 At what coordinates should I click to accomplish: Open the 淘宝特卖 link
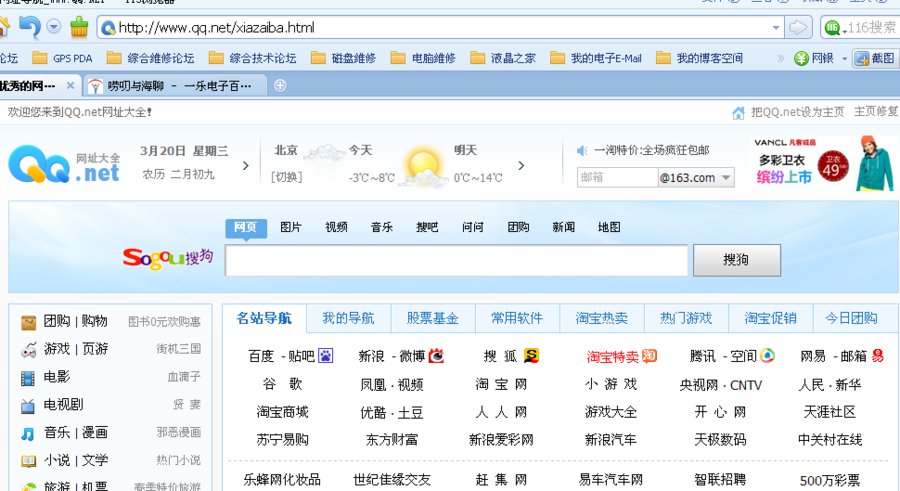pos(612,357)
